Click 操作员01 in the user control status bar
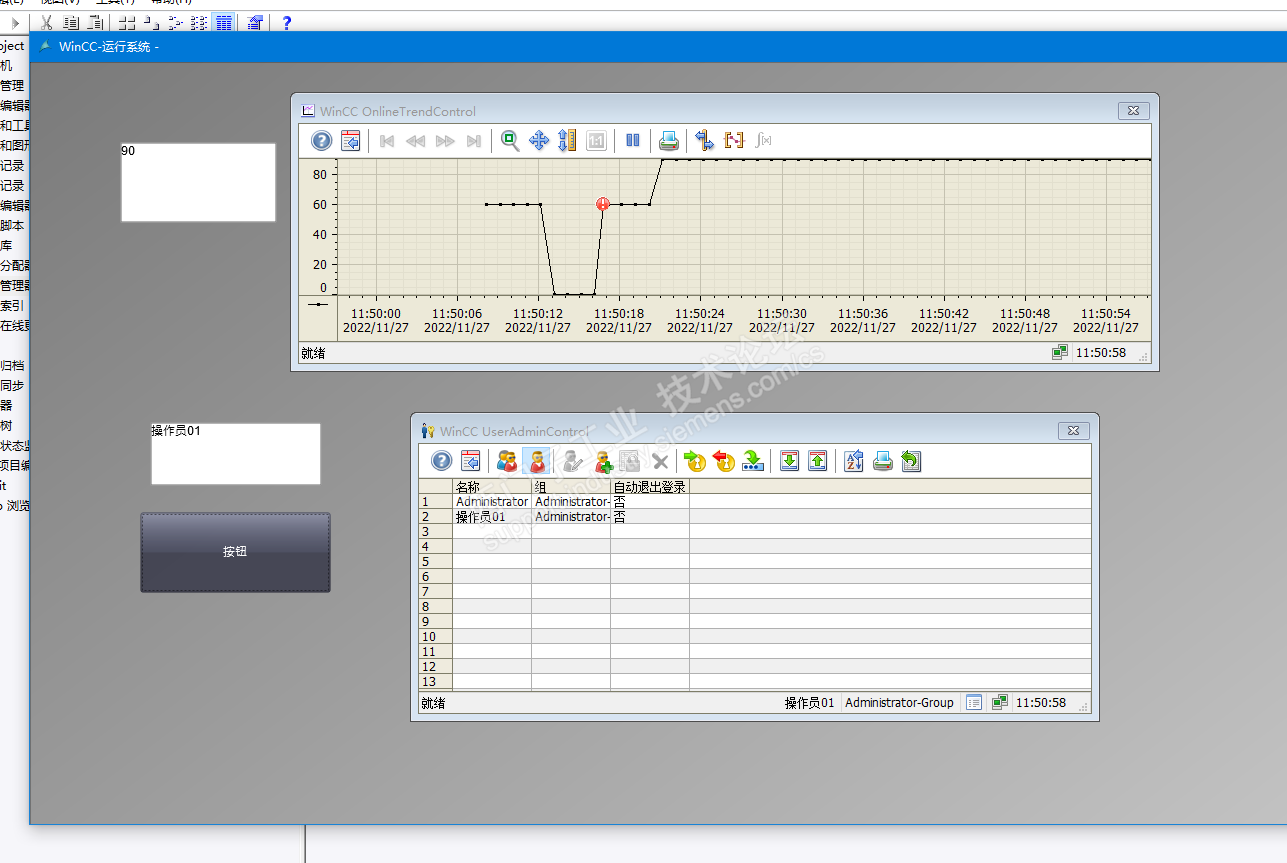Image resolution: width=1287 pixels, height=863 pixels. click(x=809, y=703)
